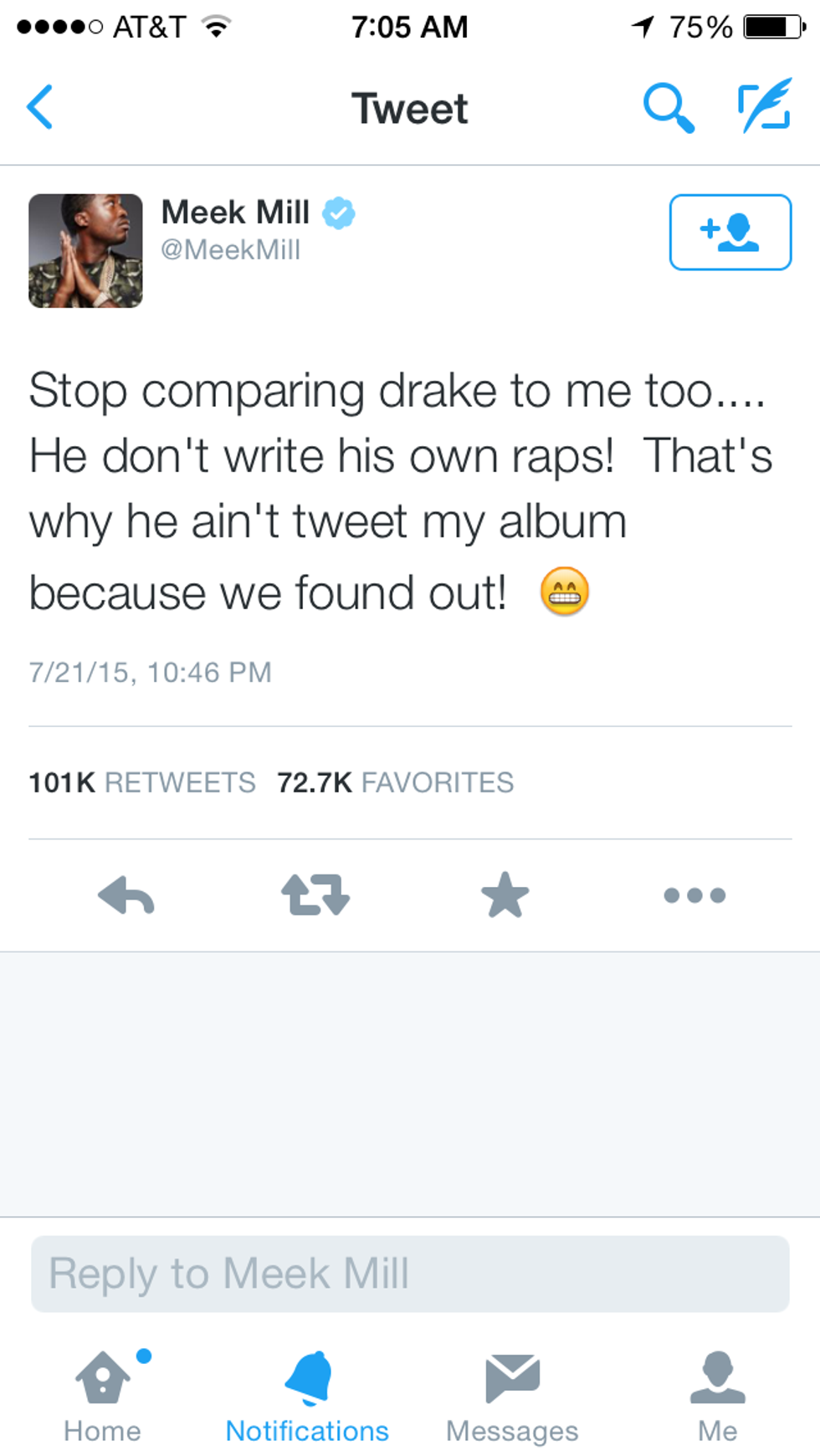Favorite the tweet using star icon
The width and height of the screenshot is (820, 1456).
(x=505, y=895)
